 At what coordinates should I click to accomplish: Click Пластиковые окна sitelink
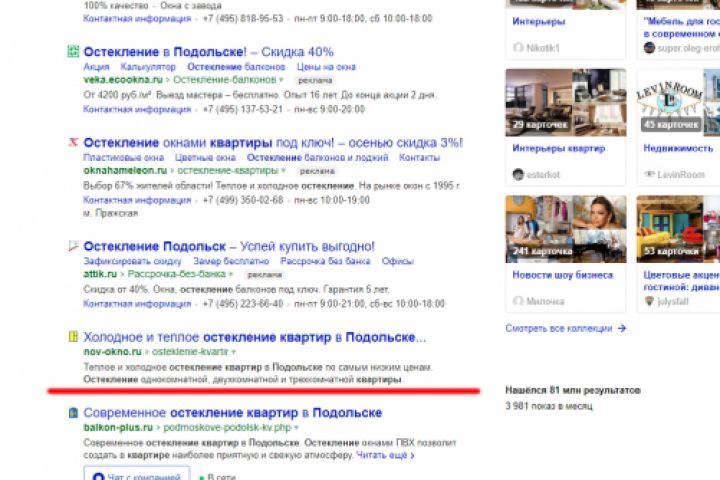point(124,158)
